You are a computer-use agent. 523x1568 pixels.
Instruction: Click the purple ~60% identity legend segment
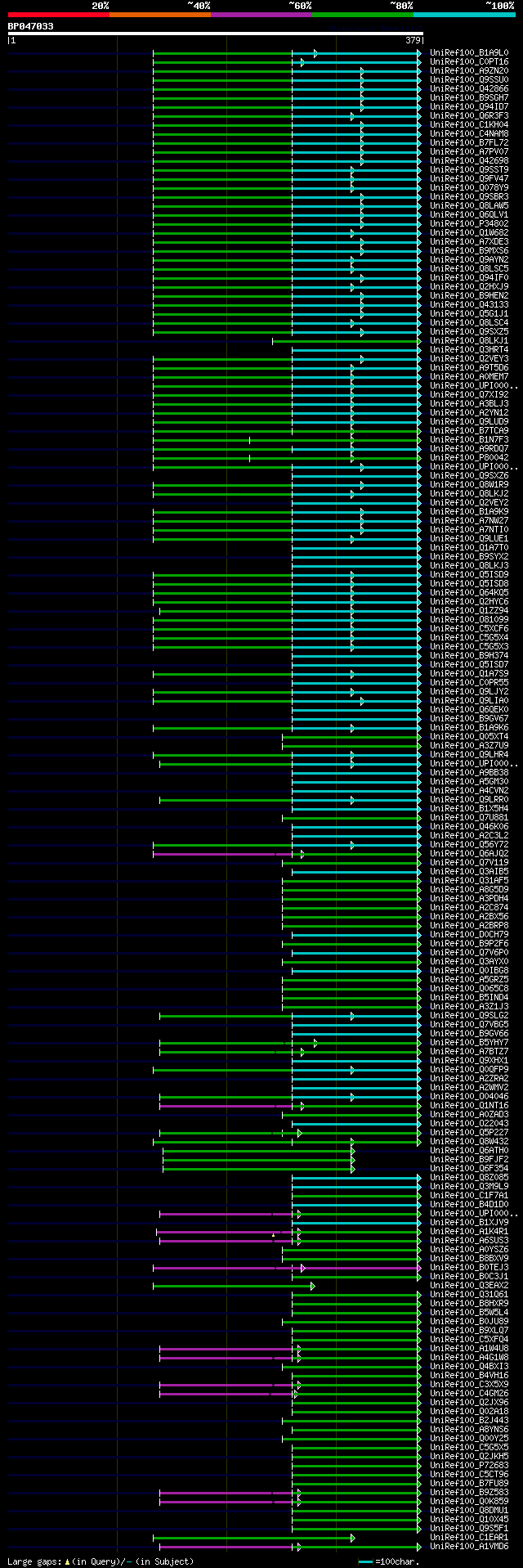point(261,15)
